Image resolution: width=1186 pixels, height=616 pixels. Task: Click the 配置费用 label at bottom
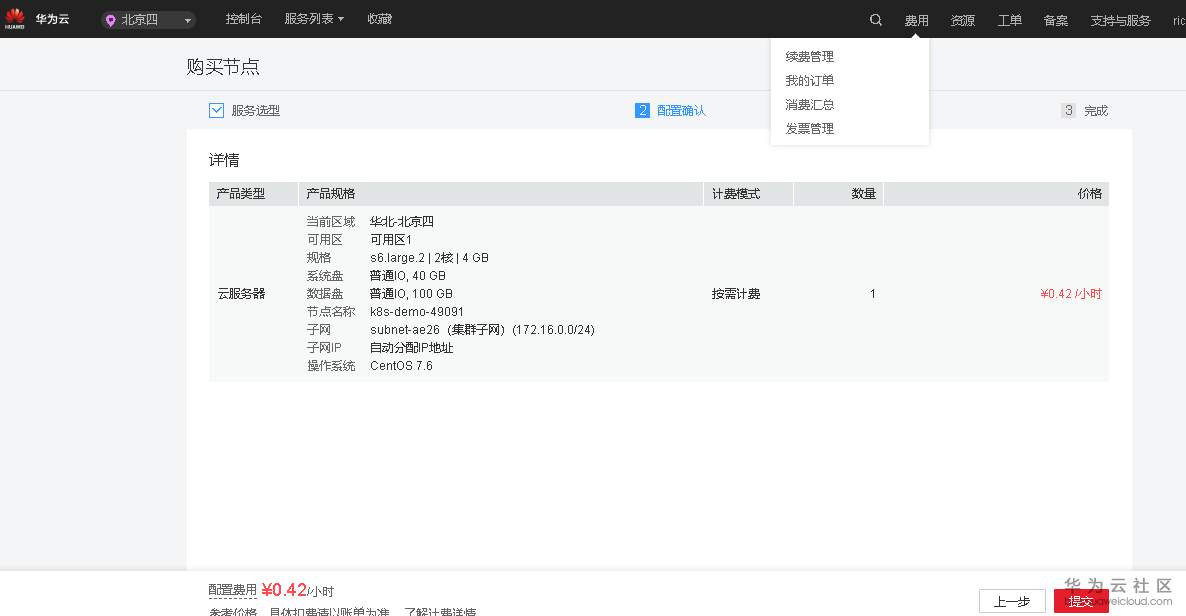(233, 590)
